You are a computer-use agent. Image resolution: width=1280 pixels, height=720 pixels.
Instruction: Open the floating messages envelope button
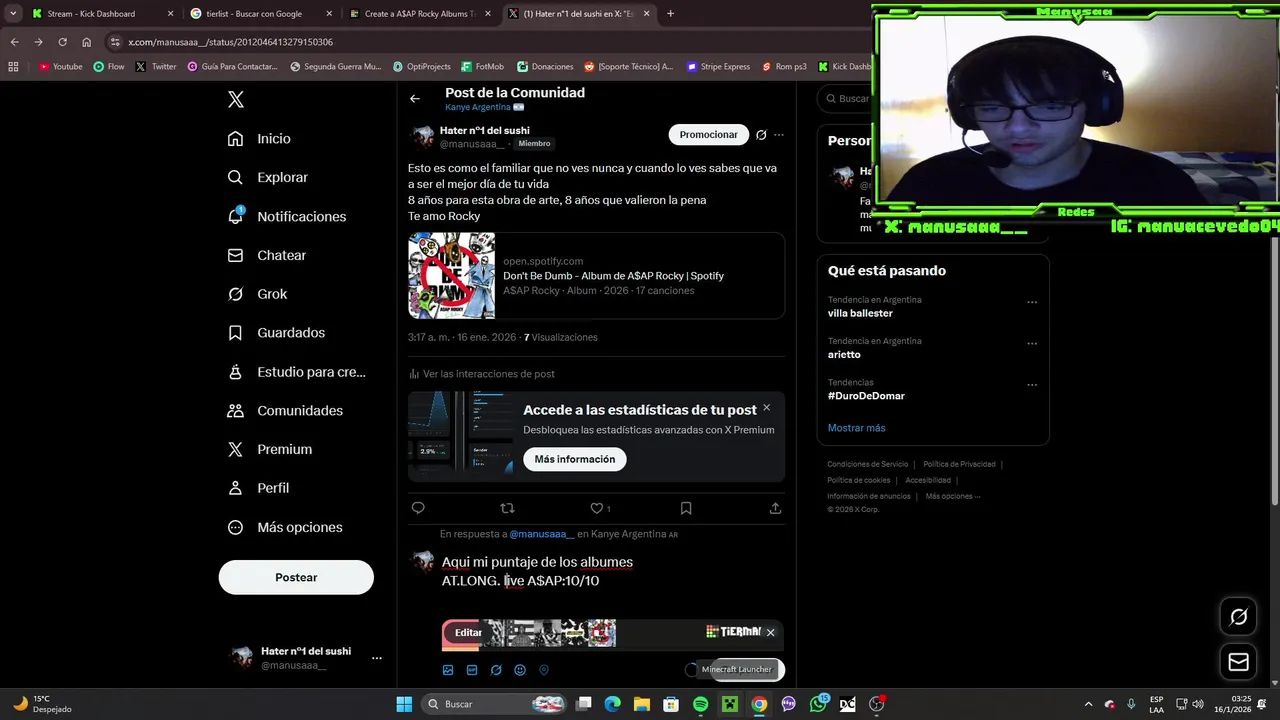(1238, 662)
